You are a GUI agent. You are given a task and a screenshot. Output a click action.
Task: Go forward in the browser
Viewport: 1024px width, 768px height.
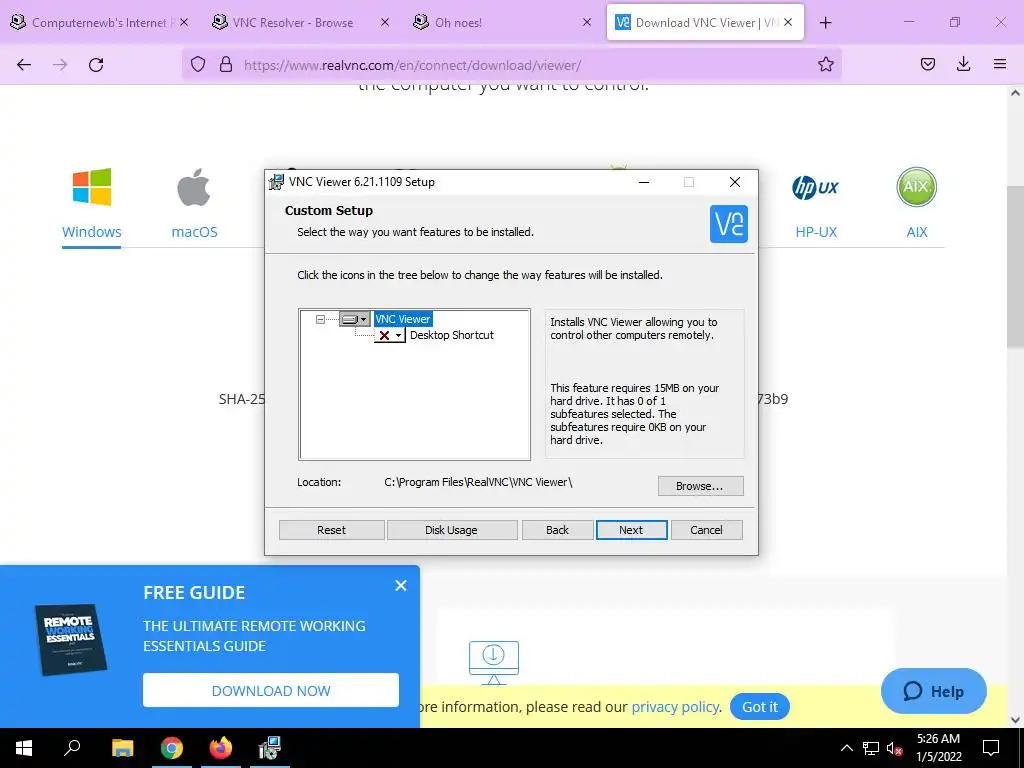60,64
